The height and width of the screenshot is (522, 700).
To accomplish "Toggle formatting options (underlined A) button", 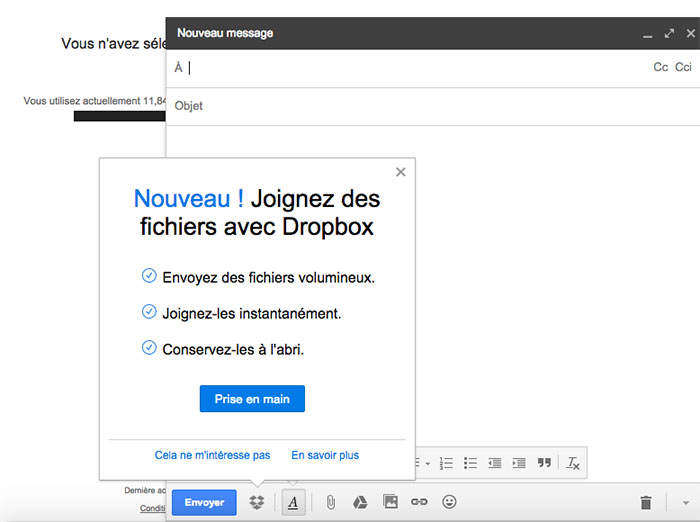I will tap(293, 502).
